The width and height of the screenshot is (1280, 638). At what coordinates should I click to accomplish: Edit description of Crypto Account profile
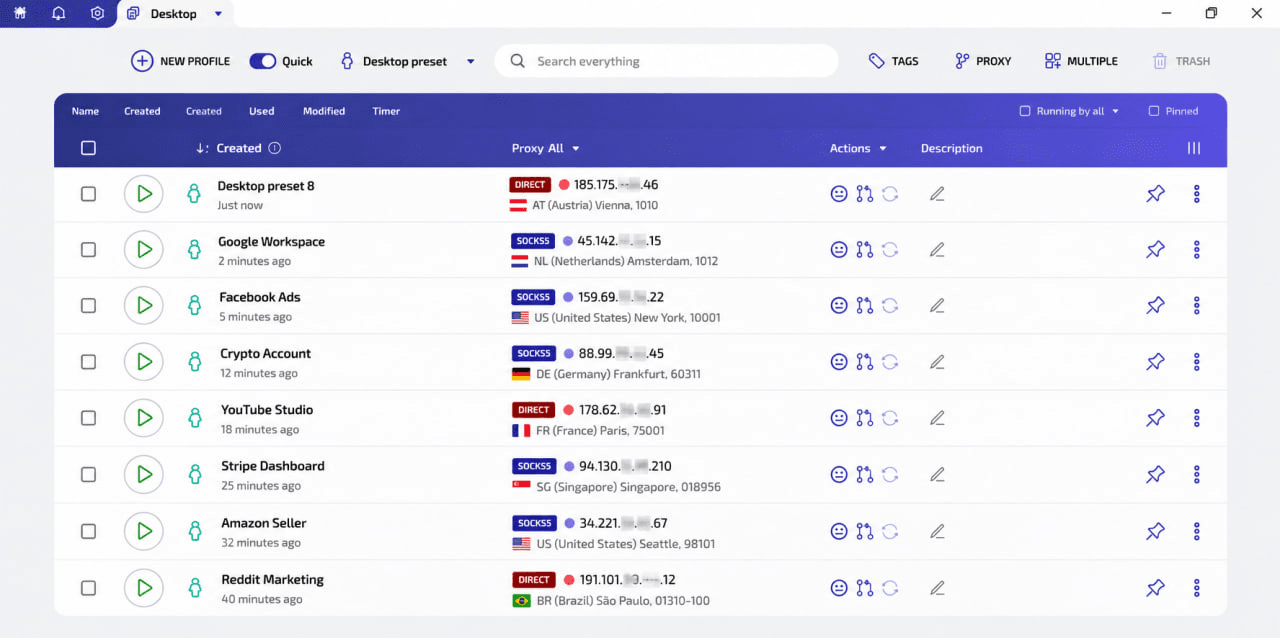937,362
